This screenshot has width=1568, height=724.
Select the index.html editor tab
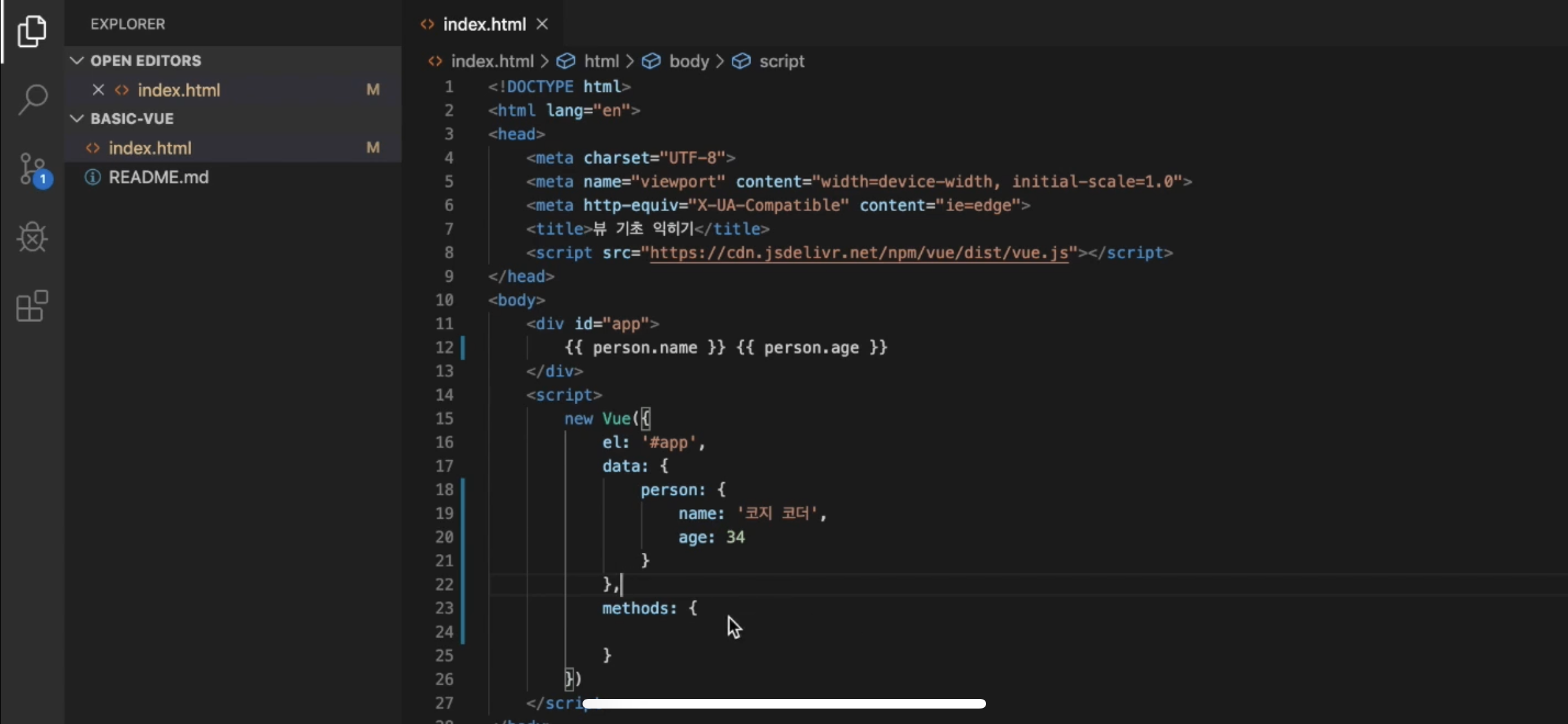(x=484, y=24)
